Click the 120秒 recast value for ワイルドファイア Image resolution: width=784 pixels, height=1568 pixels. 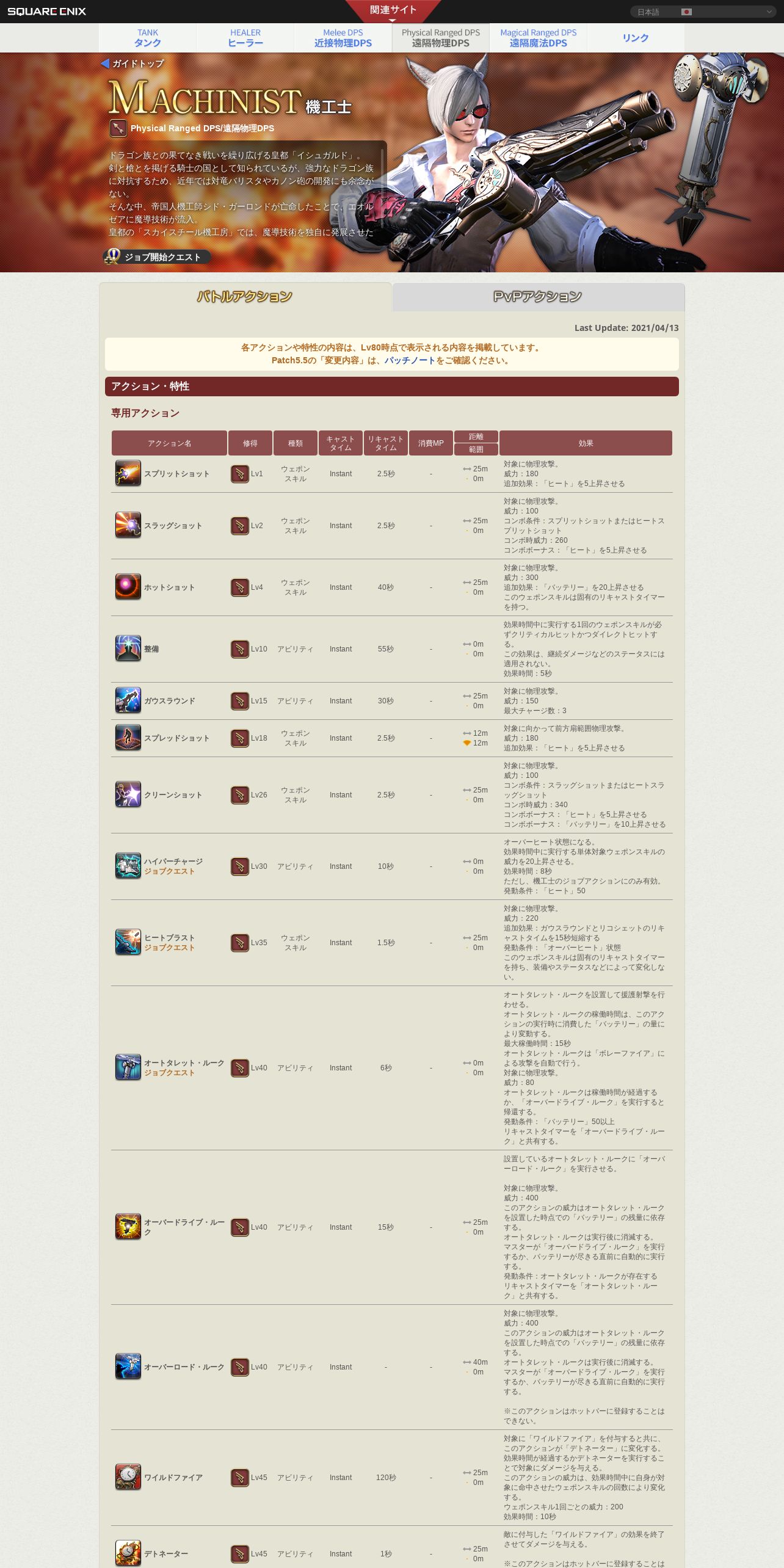(x=386, y=1478)
